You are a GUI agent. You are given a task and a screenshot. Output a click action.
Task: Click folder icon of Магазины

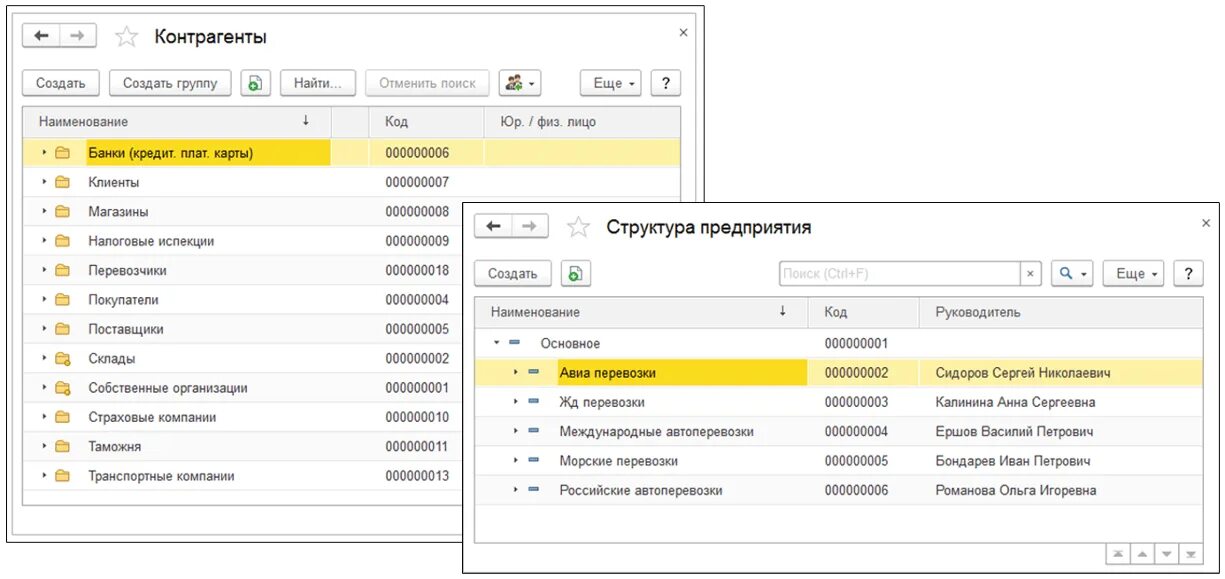coord(63,212)
